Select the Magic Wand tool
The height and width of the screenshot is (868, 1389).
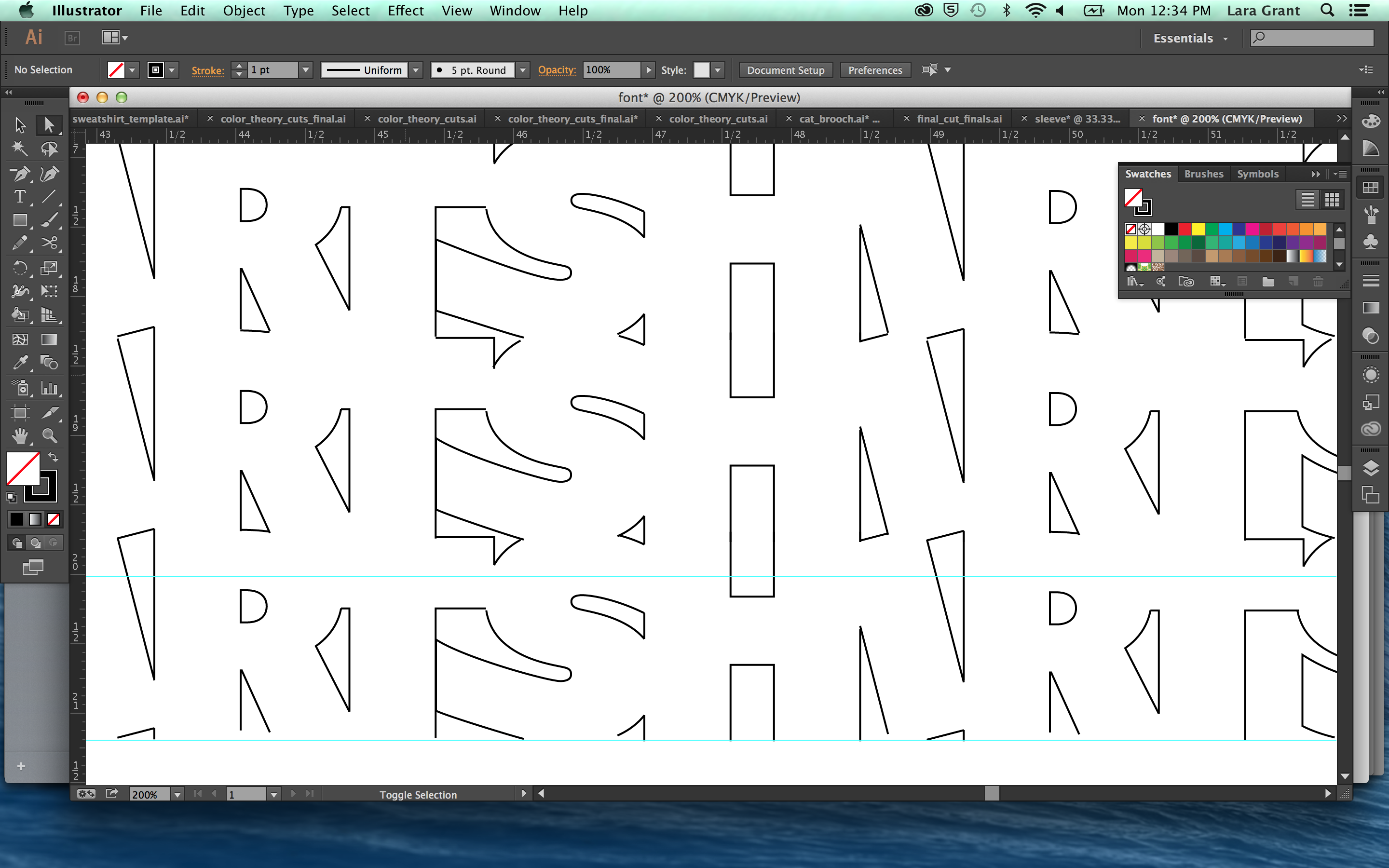coord(20,148)
